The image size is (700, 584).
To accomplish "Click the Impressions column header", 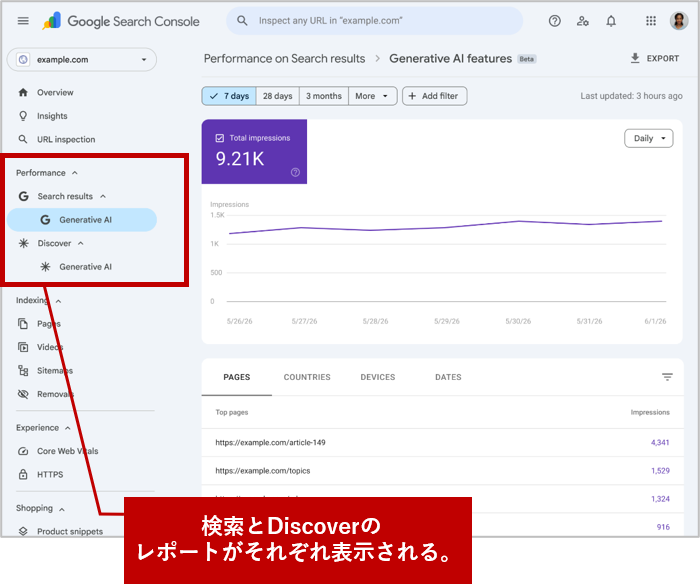I will [x=650, y=412].
